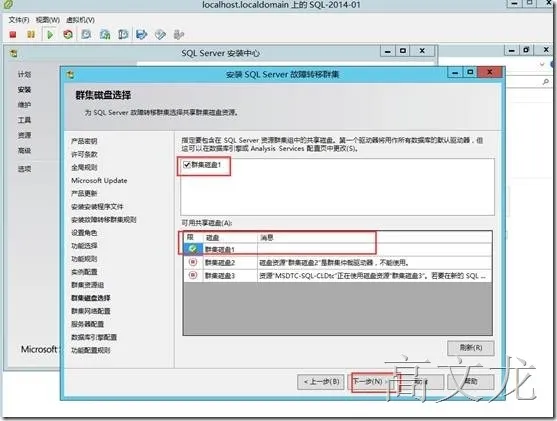
Task: Close the failover cluster setup dialog
Action: (x=490, y=72)
